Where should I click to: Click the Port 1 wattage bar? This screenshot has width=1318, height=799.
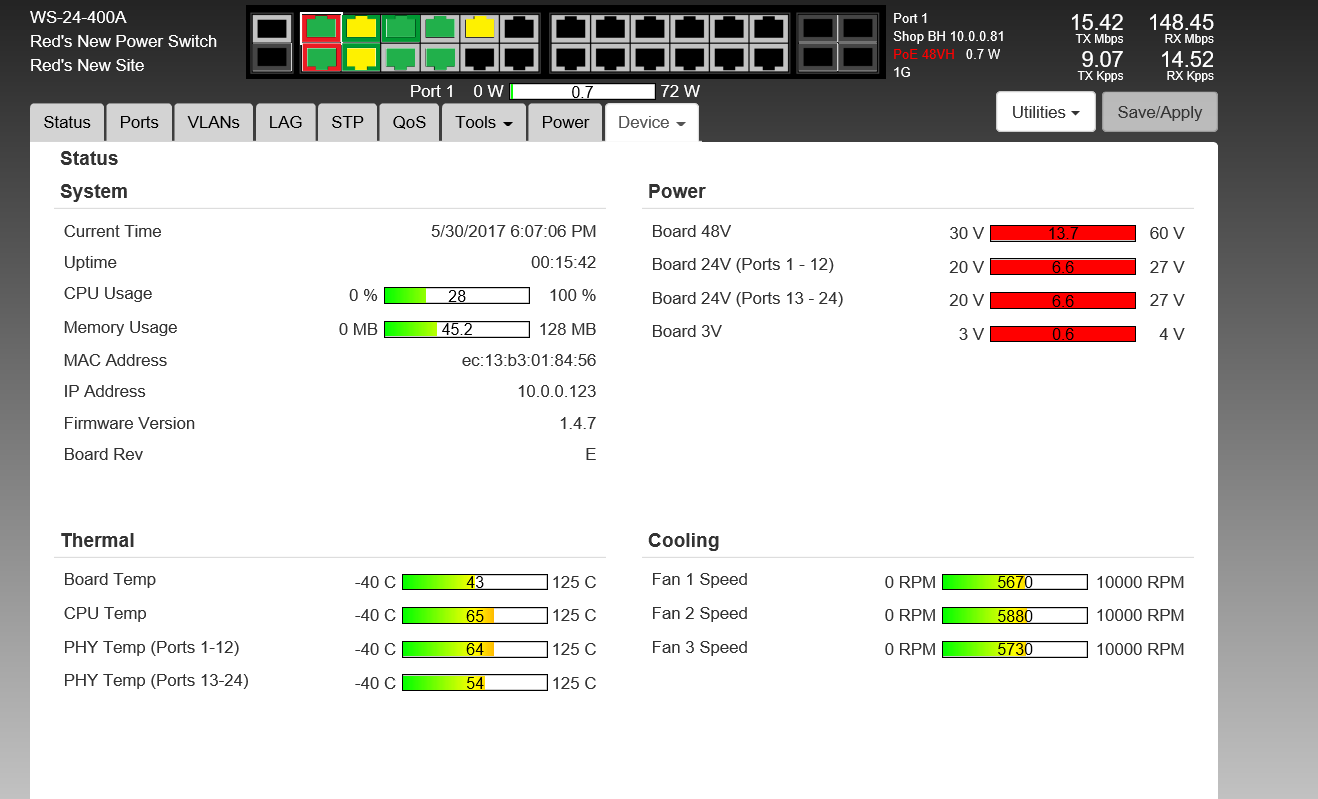pos(582,92)
